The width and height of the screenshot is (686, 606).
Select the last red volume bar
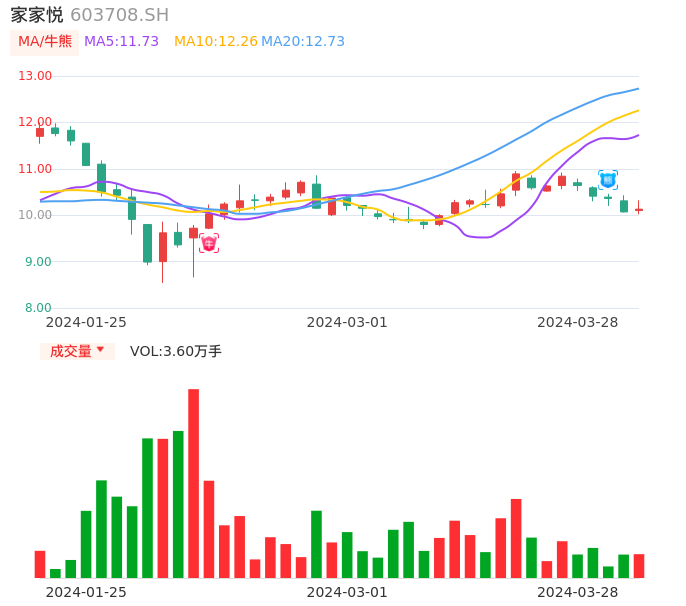click(x=639, y=566)
